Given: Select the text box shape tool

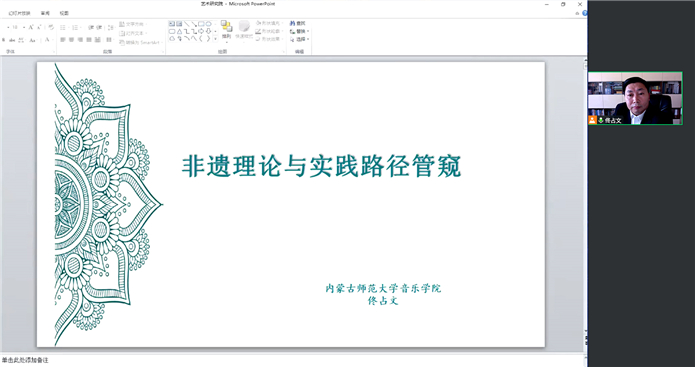Looking at the screenshot, I should tap(172, 23).
